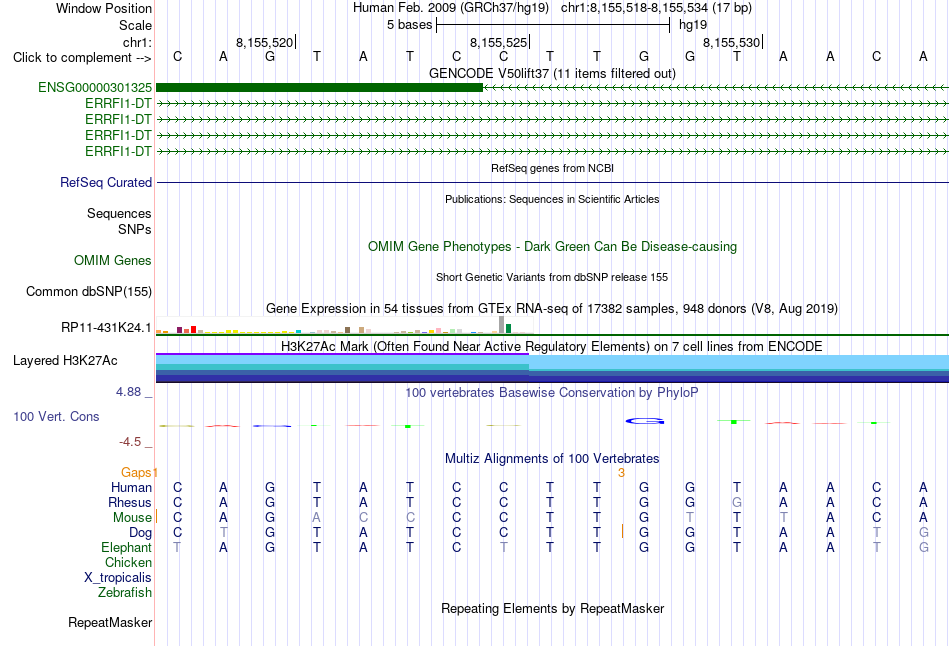The image size is (950, 646).
Task: Click the ENSG00000301325 gene label
Action: (95, 87)
